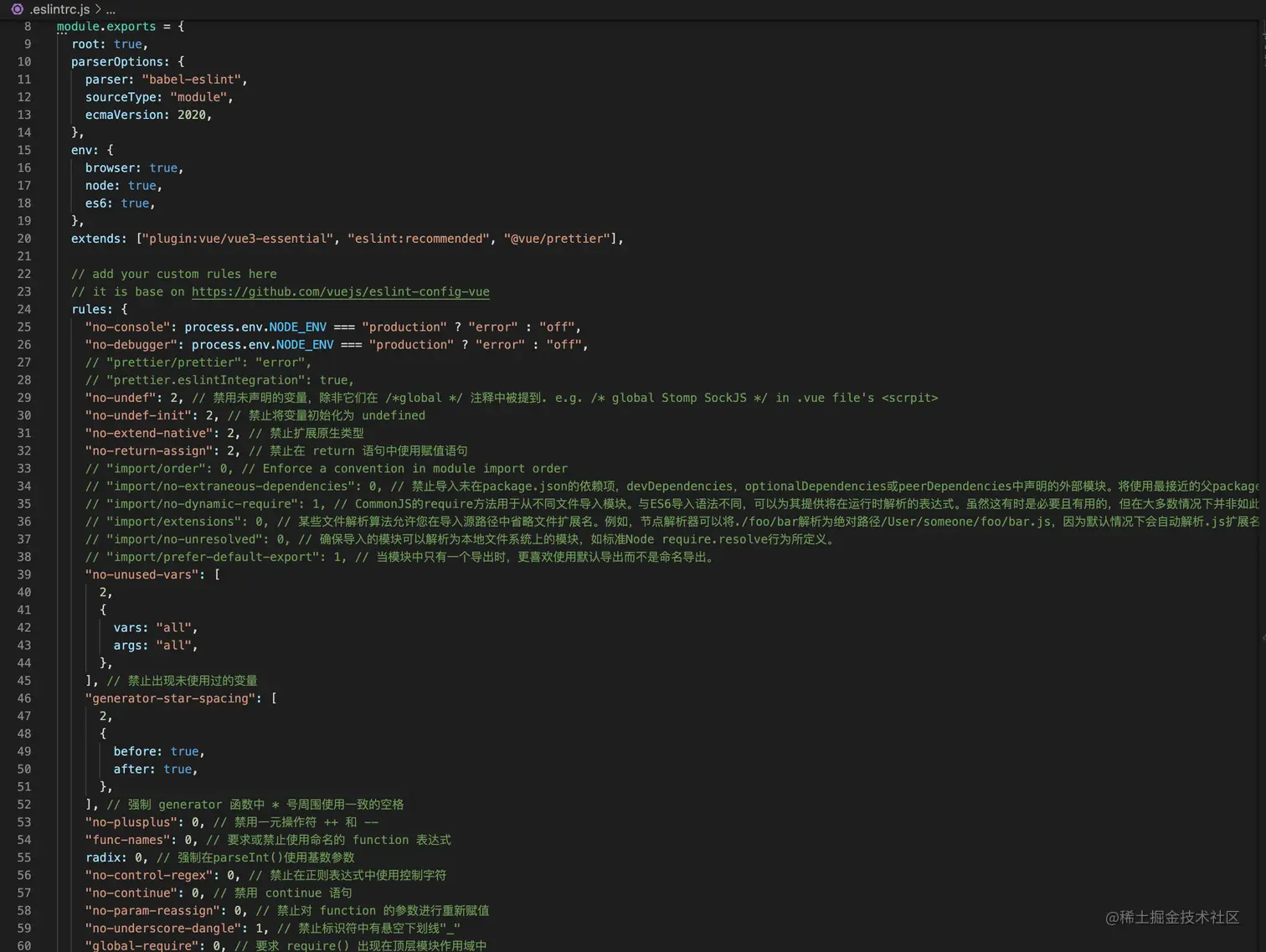Click the rules key on line 24
1266x952 pixels.
(88, 309)
